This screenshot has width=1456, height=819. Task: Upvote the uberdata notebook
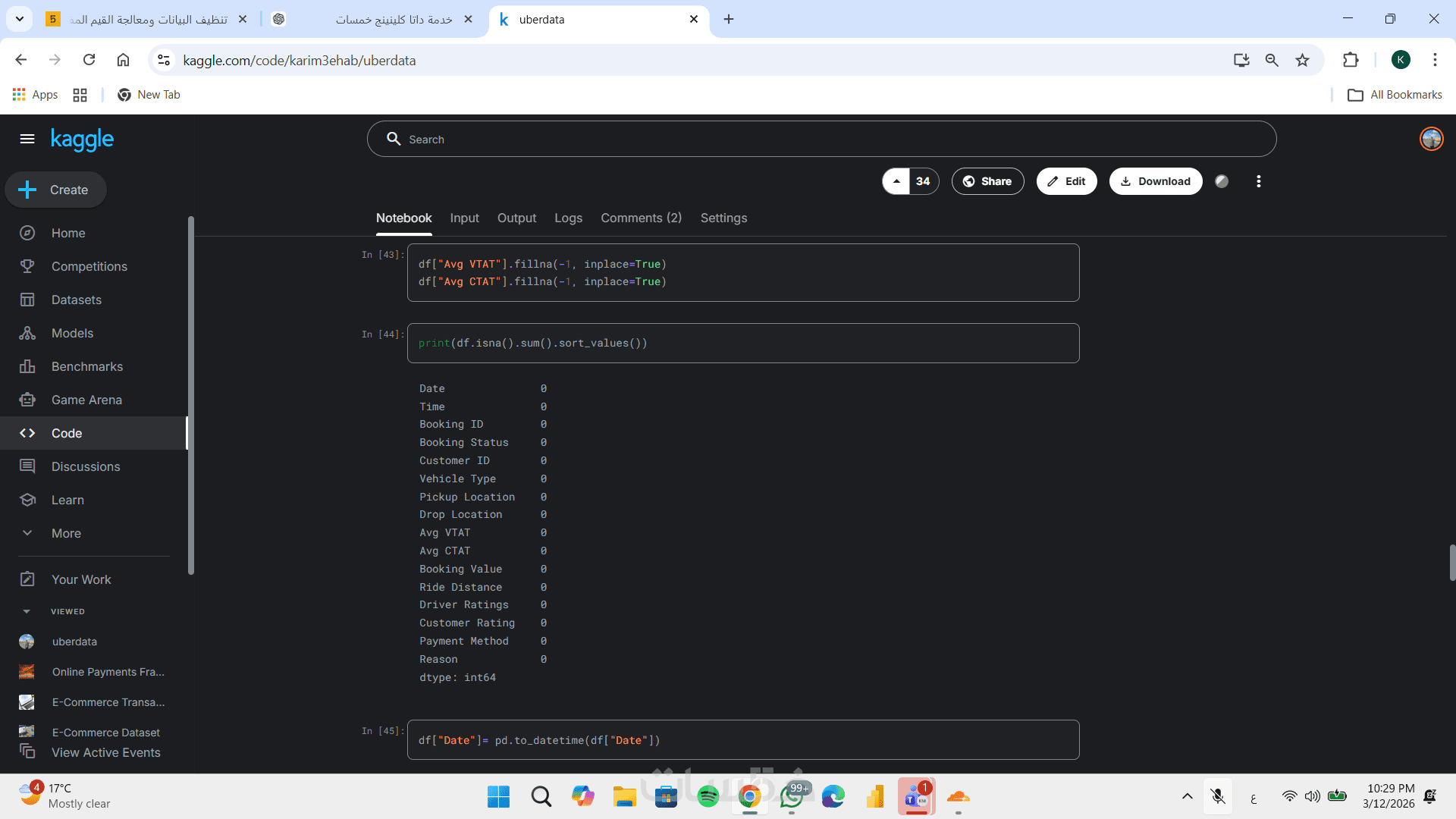point(896,181)
